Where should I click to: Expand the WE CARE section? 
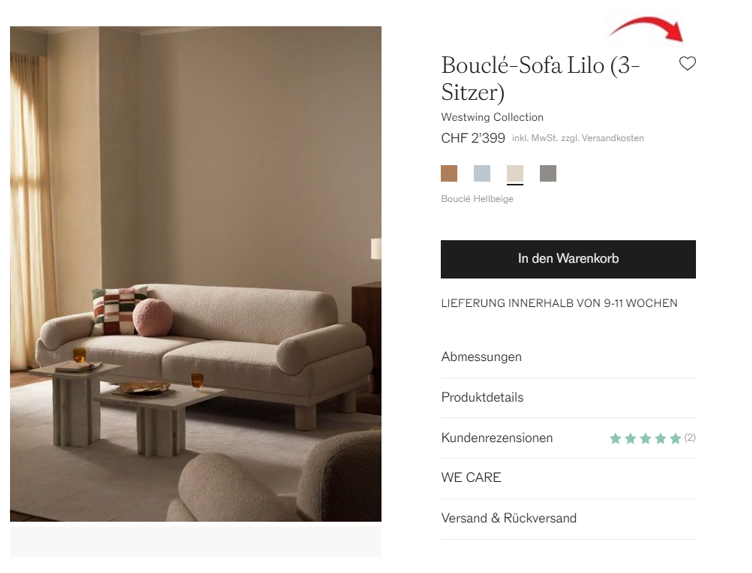click(x=568, y=478)
